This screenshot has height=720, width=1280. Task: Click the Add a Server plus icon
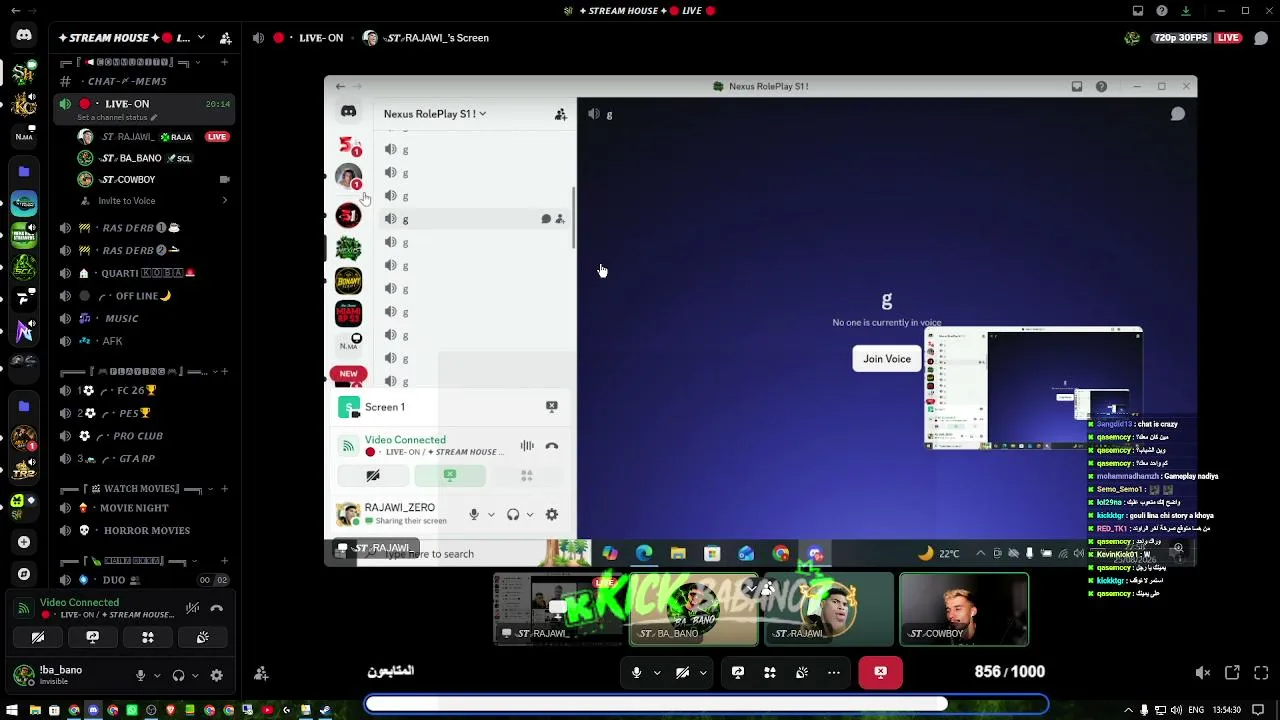pos(24,542)
